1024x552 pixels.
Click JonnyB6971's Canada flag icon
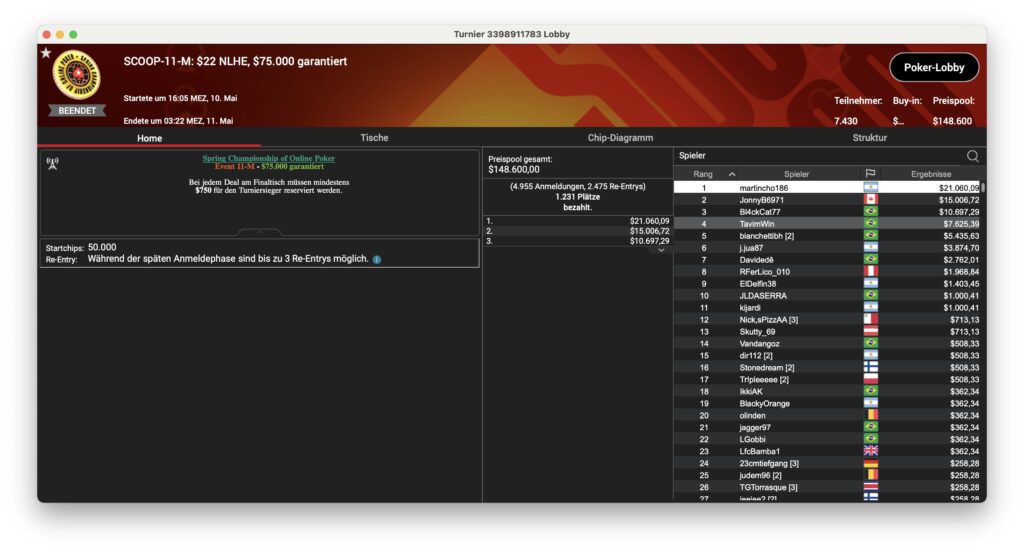pos(869,200)
